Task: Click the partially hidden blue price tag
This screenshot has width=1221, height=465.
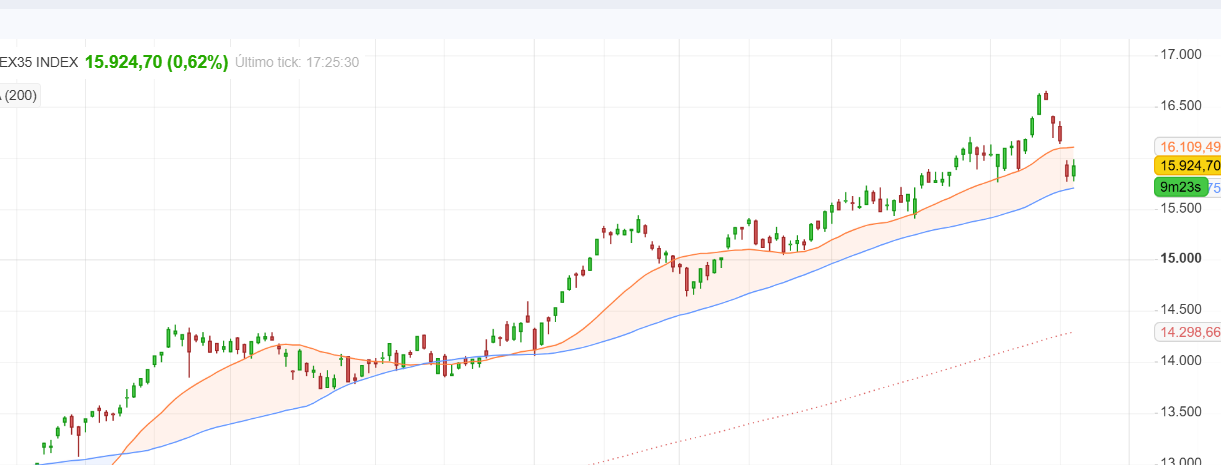Action: [x=1214, y=187]
